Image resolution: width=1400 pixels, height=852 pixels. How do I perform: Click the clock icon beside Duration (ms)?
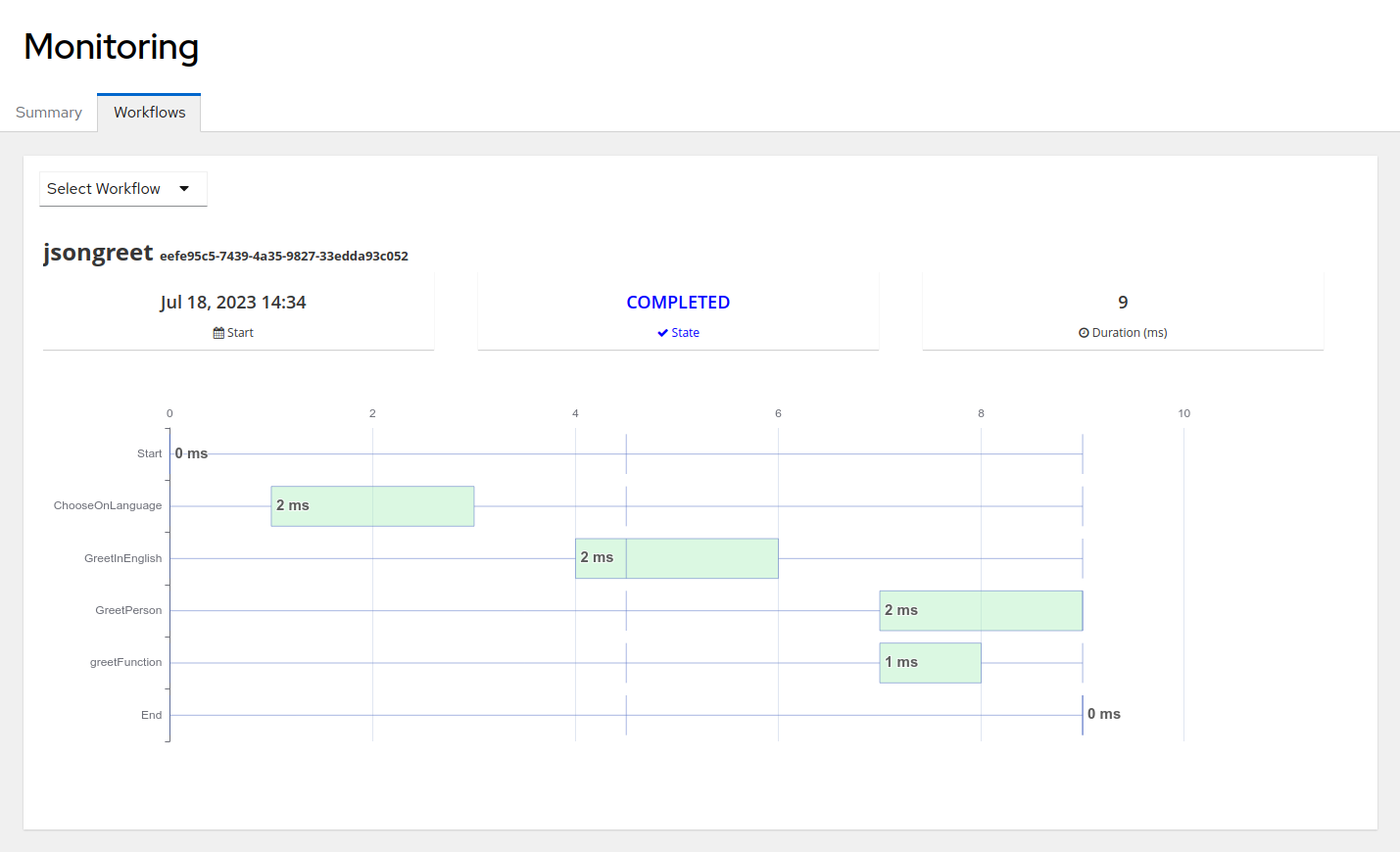coord(1084,332)
